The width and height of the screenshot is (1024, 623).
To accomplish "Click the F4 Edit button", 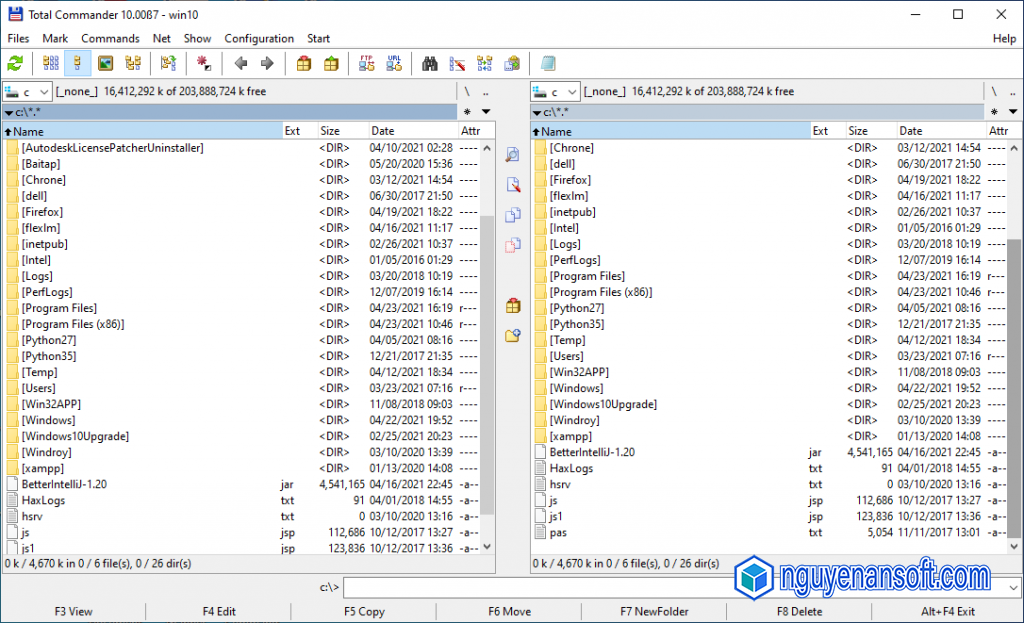I will coord(219,612).
